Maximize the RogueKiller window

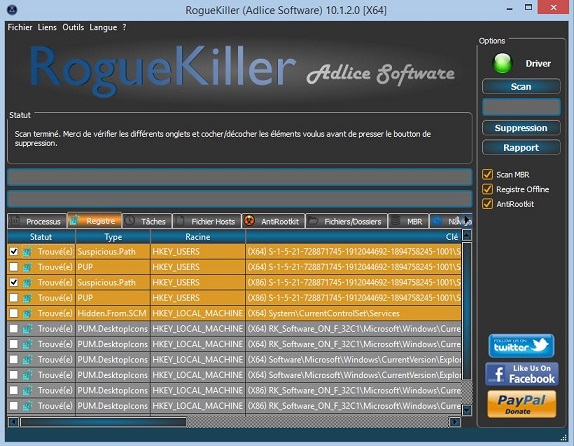[528, 7]
